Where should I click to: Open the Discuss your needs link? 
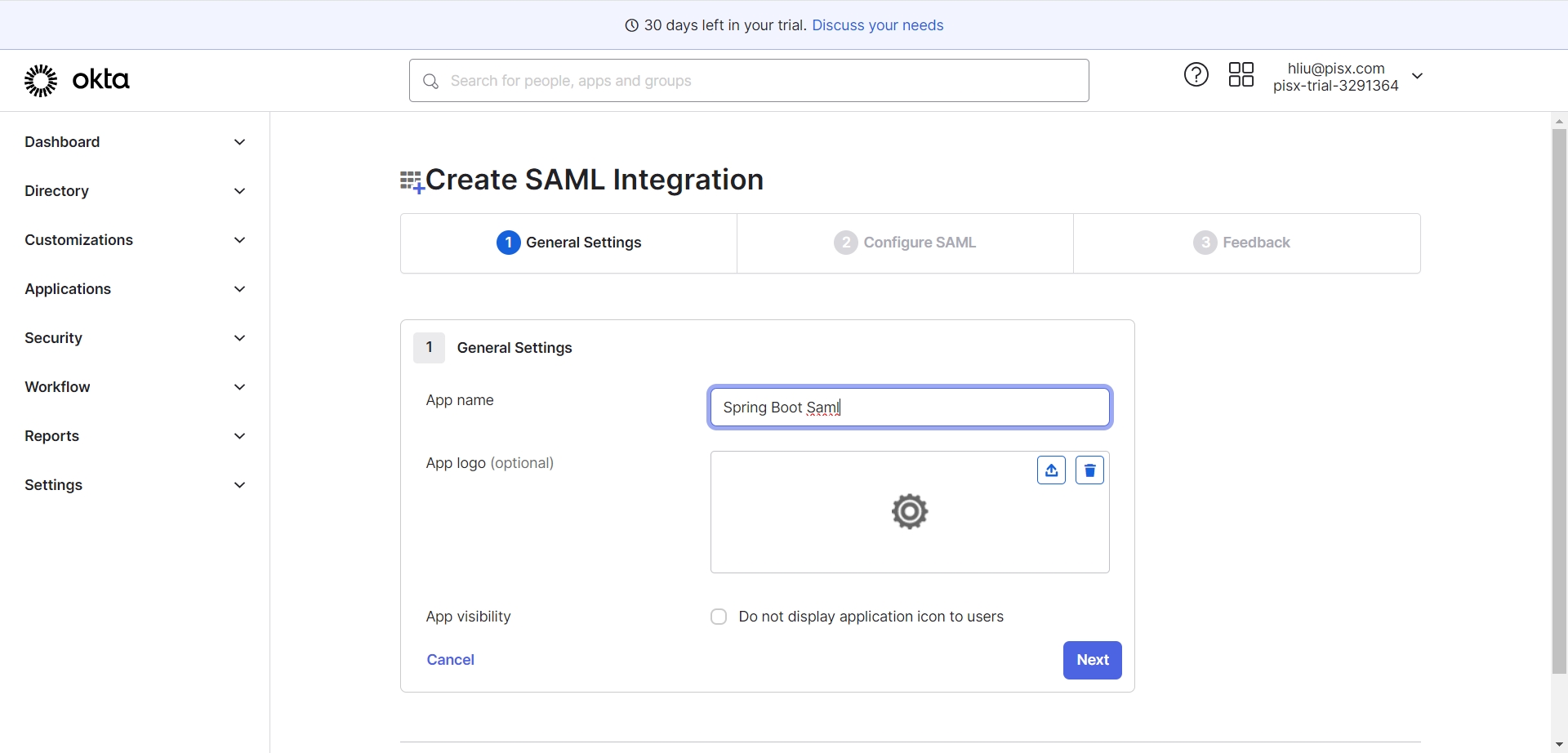[x=877, y=25]
